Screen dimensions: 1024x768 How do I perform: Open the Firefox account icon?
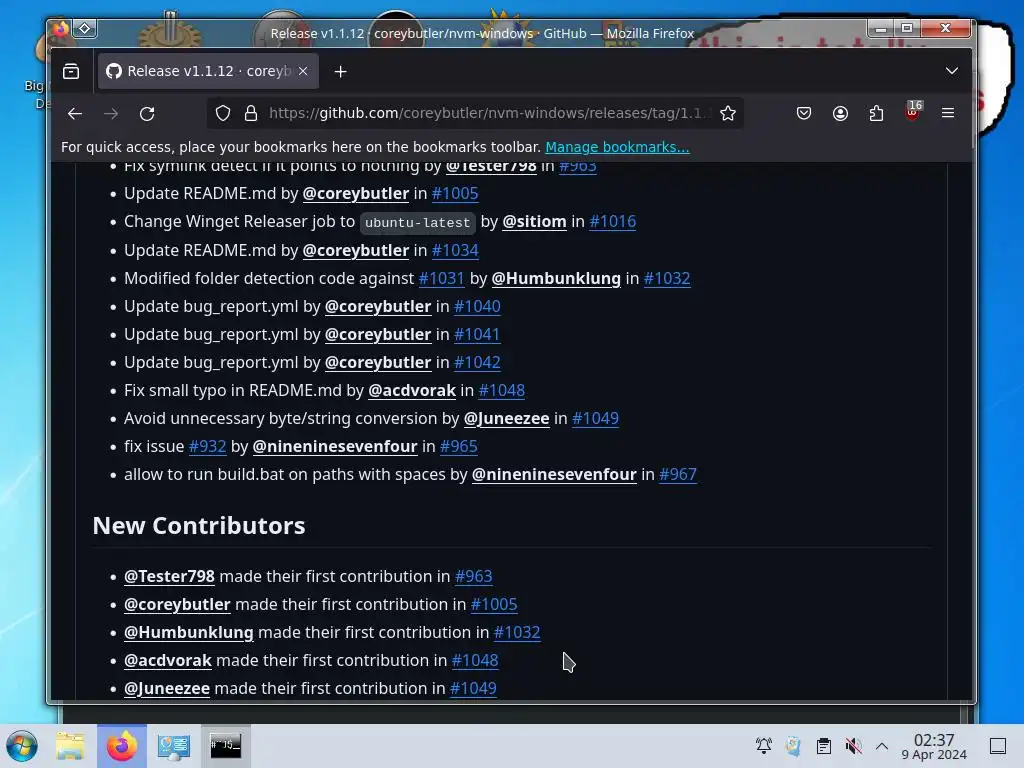[x=840, y=114]
